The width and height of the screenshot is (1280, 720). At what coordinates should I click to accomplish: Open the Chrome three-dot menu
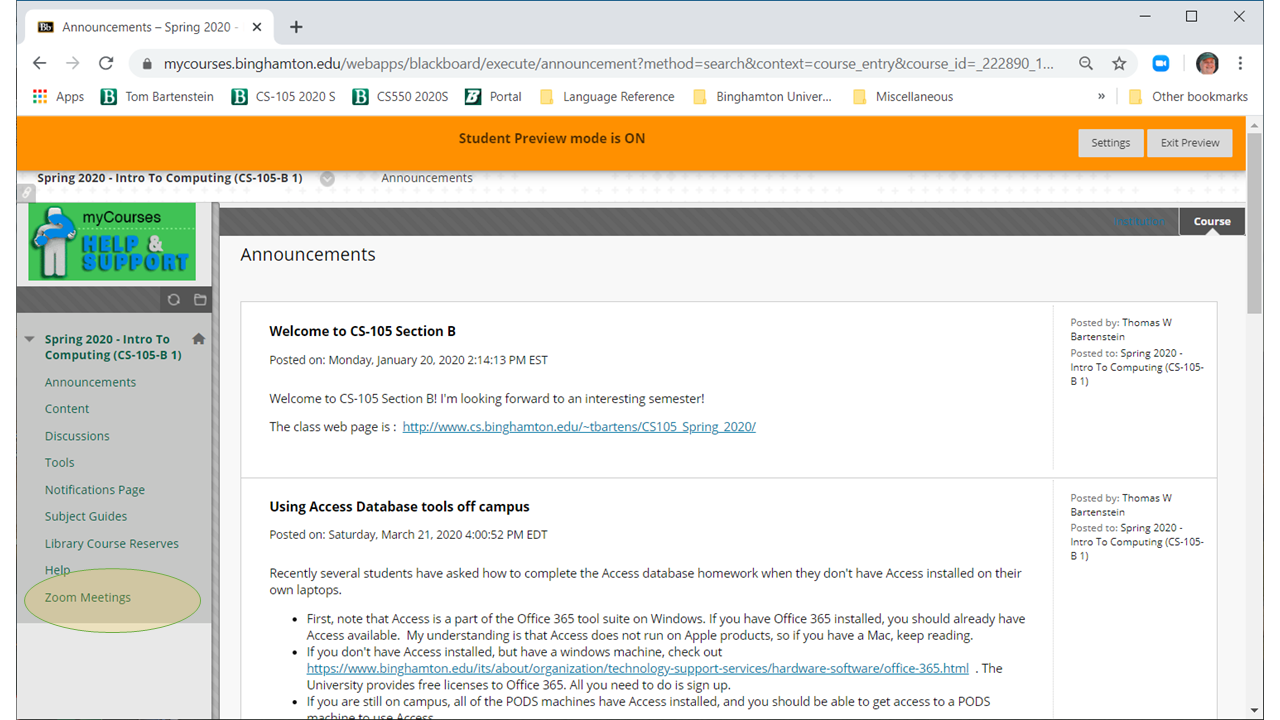tap(1241, 63)
